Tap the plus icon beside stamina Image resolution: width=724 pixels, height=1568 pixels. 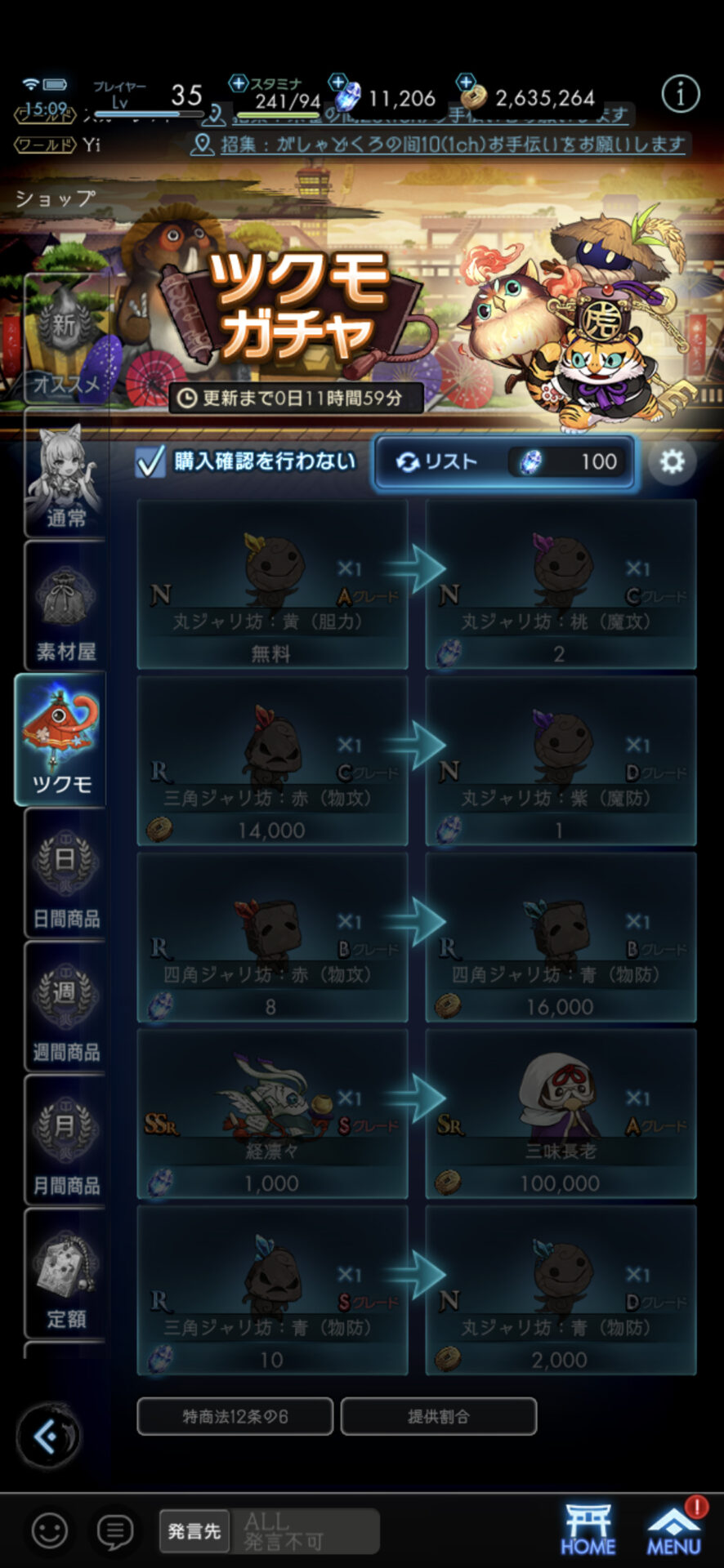(x=238, y=83)
